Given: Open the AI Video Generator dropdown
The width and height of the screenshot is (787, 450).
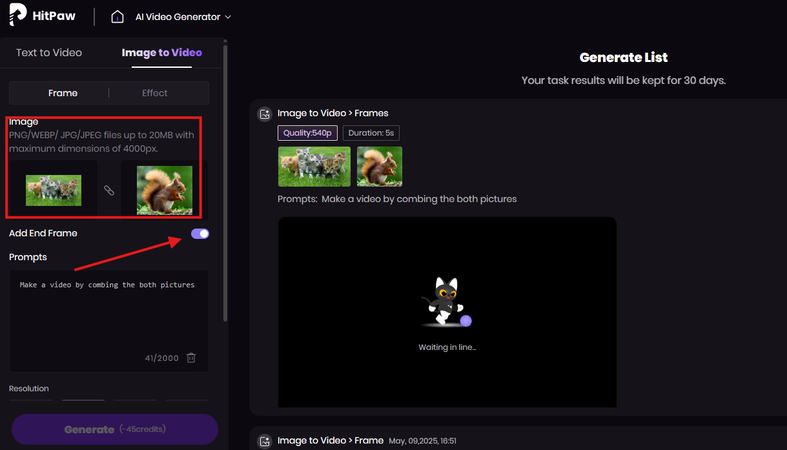Looking at the screenshot, I should pyautogui.click(x=183, y=17).
